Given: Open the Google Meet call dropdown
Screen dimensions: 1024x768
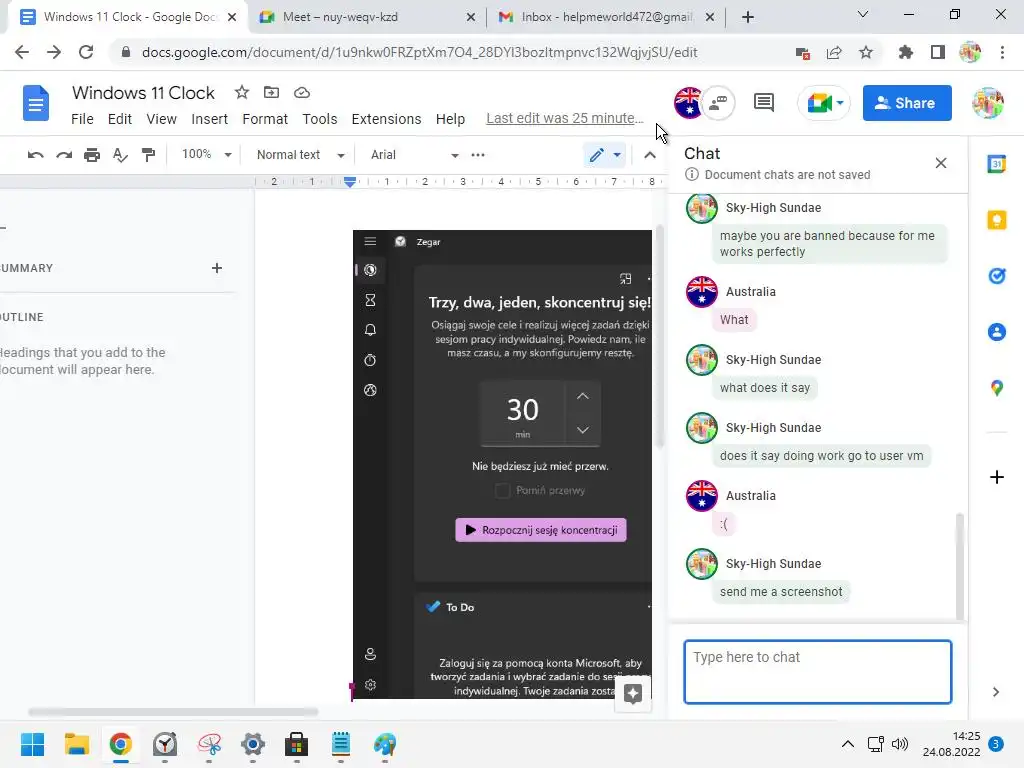Looking at the screenshot, I should click(x=840, y=103).
